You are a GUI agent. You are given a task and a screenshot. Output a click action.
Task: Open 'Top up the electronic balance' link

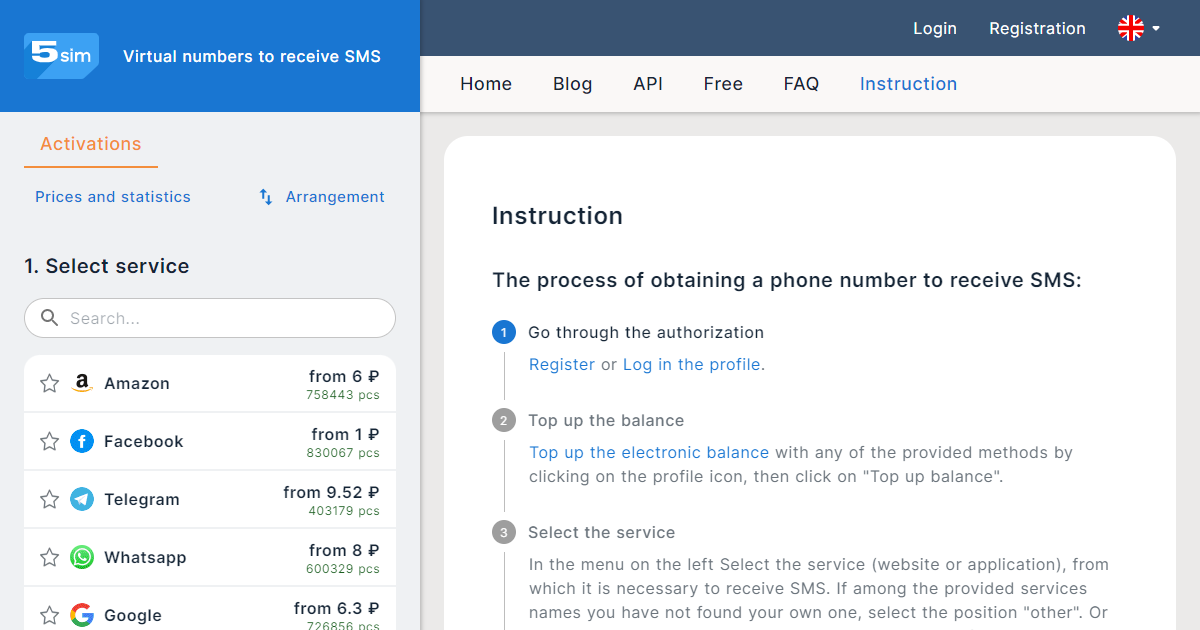[649, 453]
